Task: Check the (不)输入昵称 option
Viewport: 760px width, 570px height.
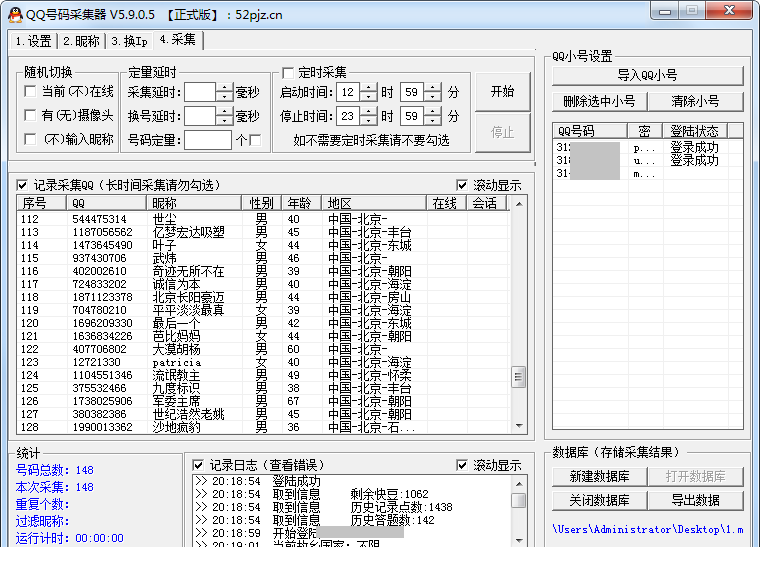Action: 30,140
